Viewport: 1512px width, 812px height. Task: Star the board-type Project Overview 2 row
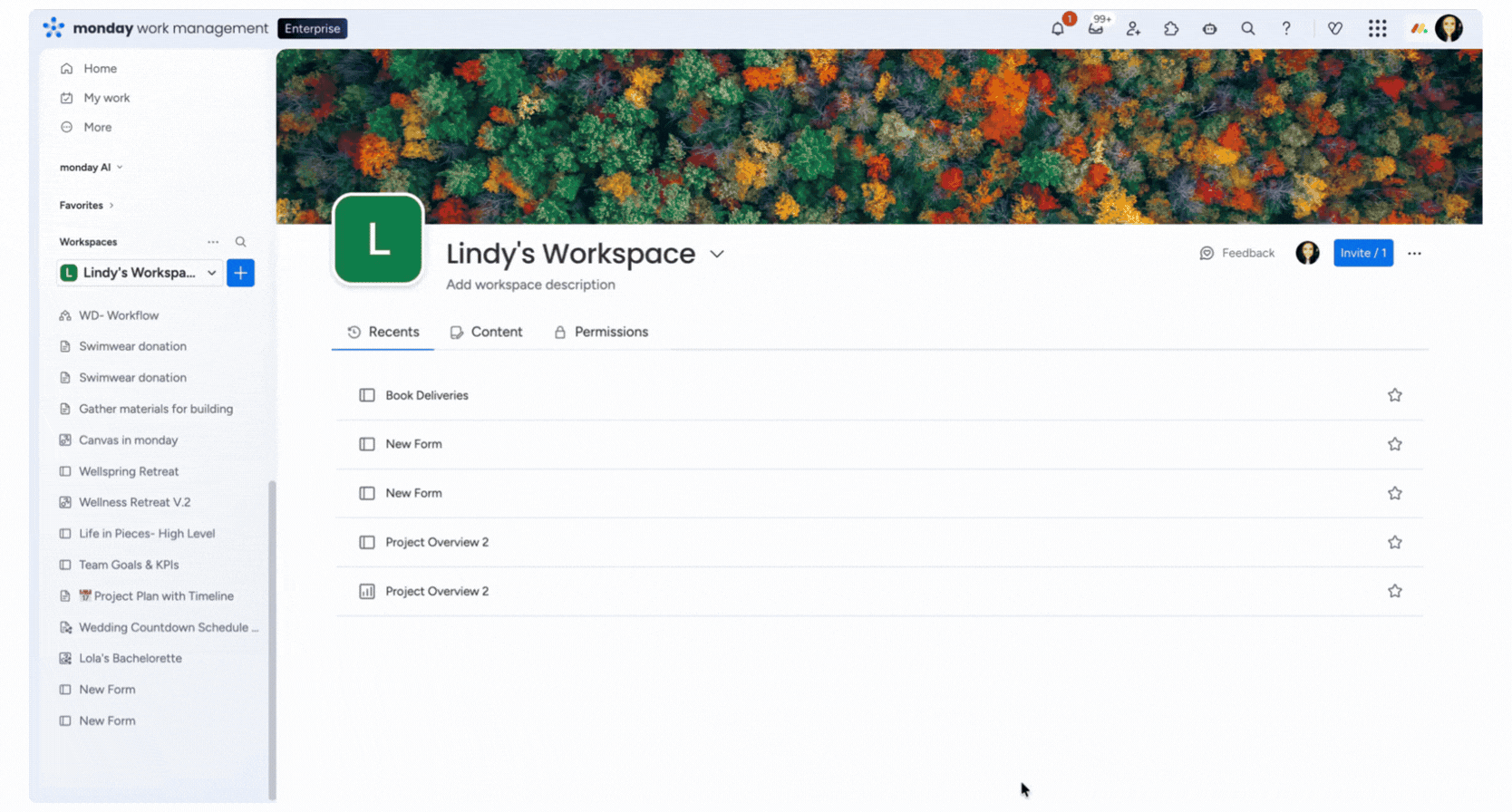[x=1394, y=543]
